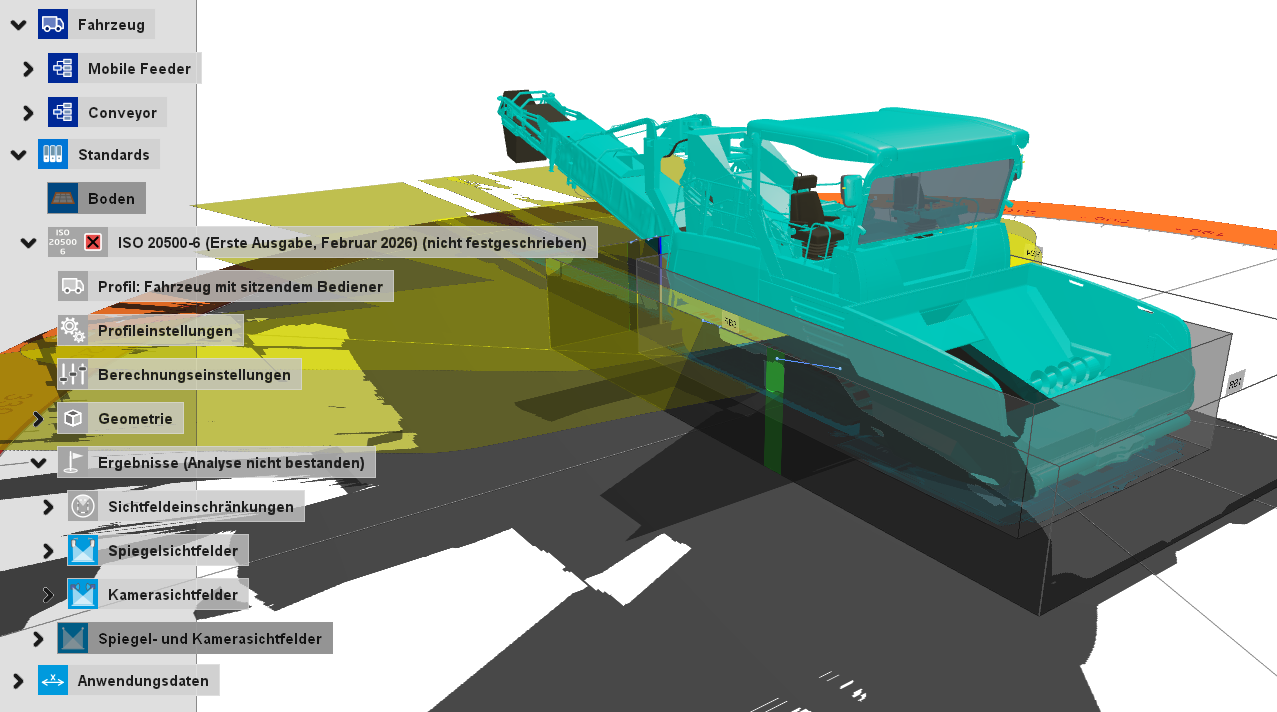
Task: Expand the Kamerasichtfelder node
Action: coord(48,595)
